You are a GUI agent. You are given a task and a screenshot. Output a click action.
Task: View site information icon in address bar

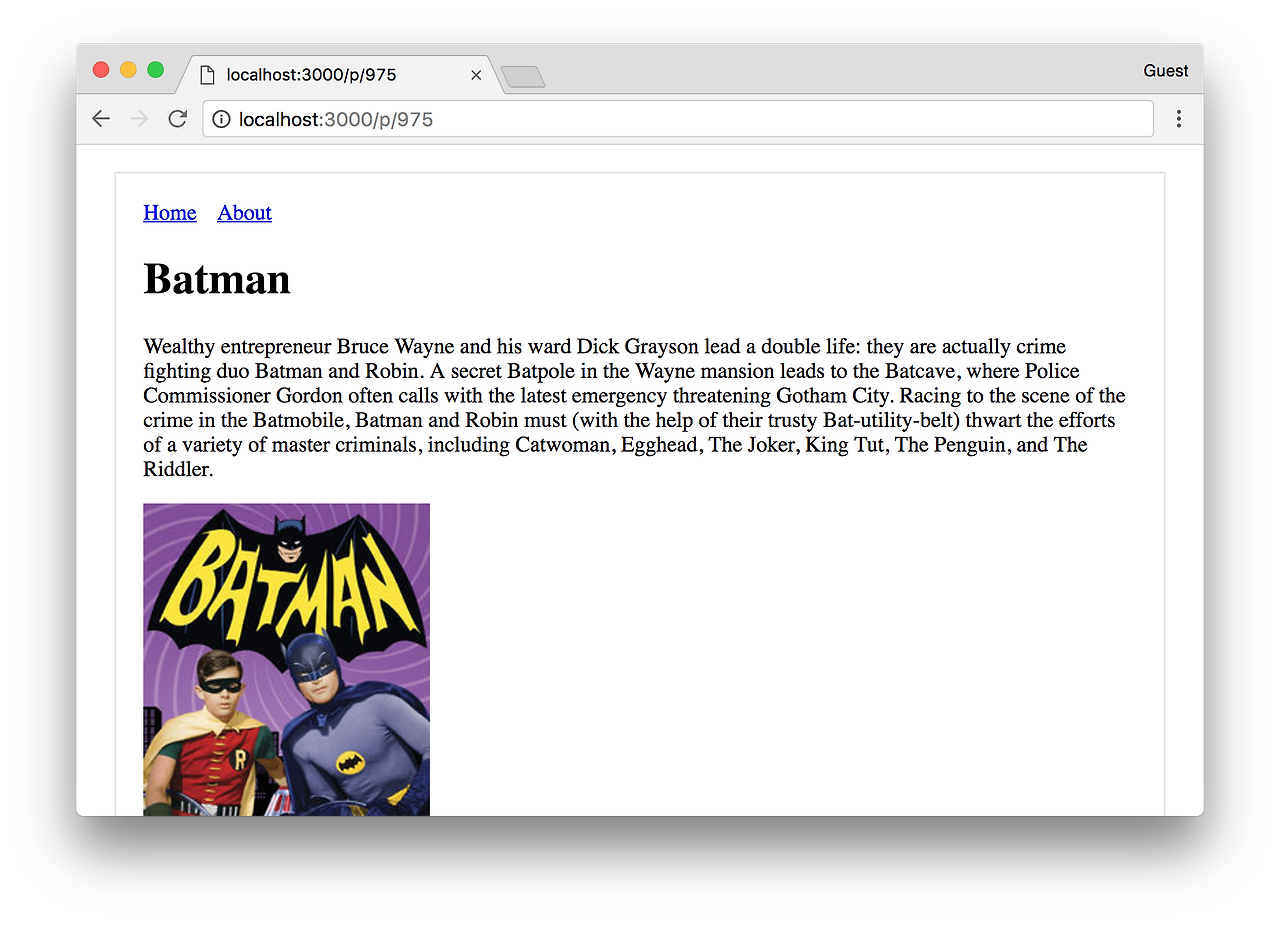point(221,119)
